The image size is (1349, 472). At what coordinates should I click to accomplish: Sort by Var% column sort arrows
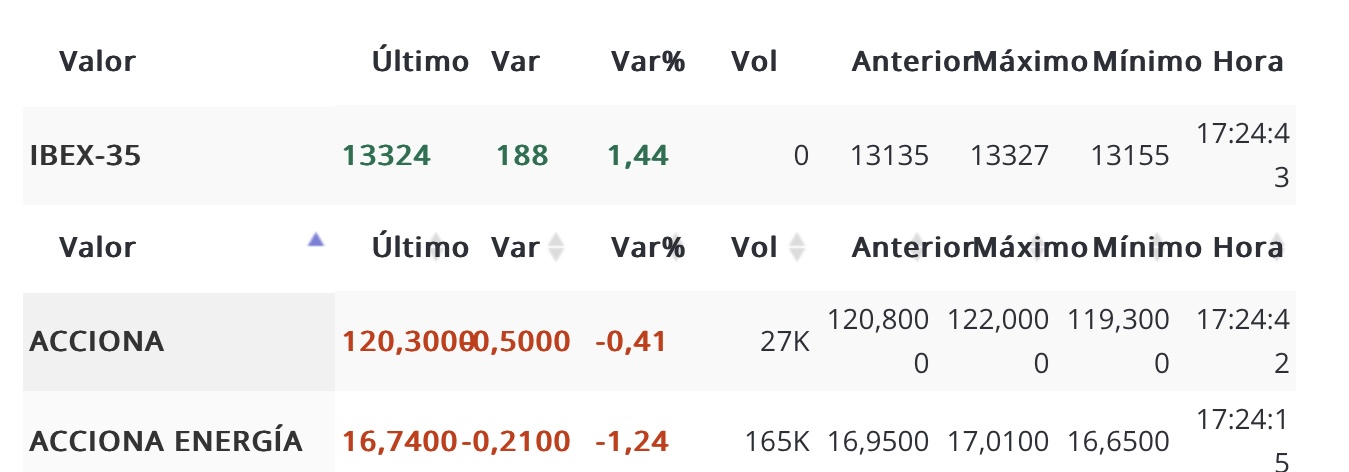pos(678,247)
